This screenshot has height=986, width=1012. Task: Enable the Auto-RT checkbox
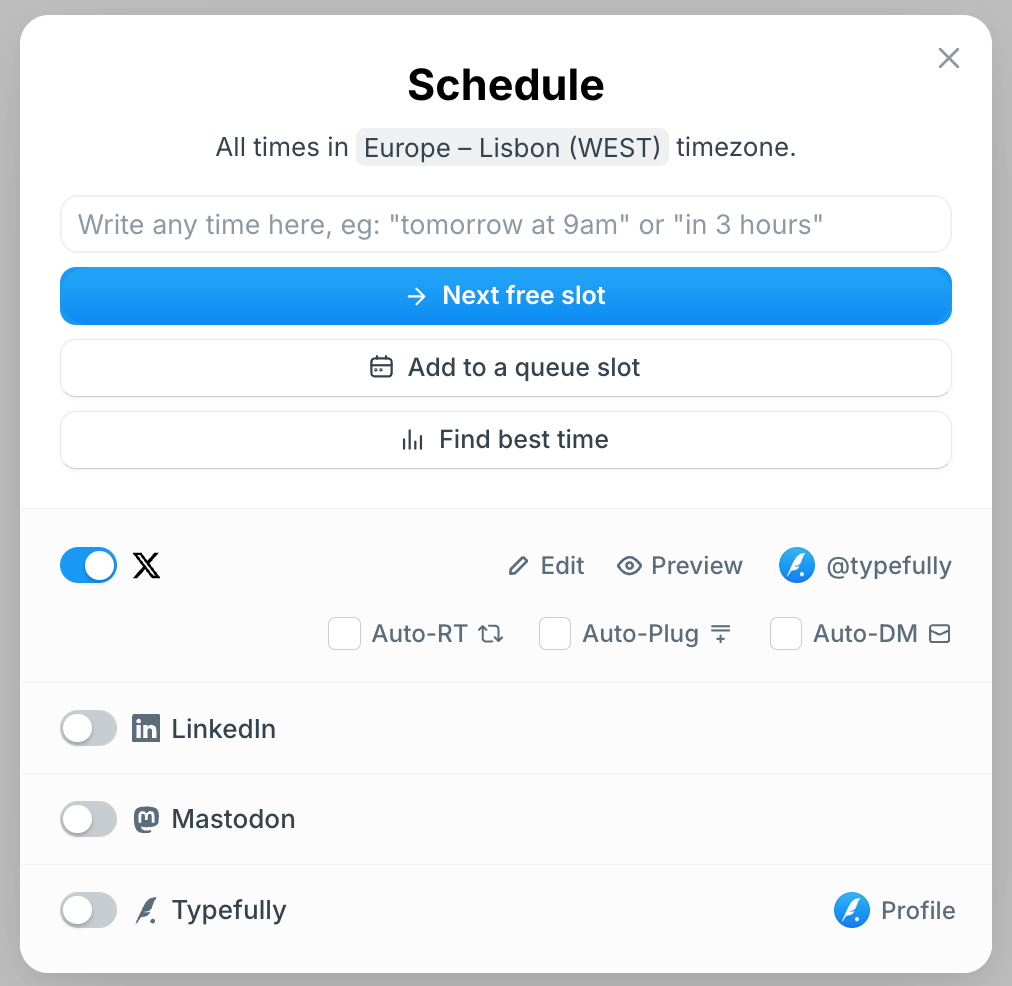(x=344, y=633)
